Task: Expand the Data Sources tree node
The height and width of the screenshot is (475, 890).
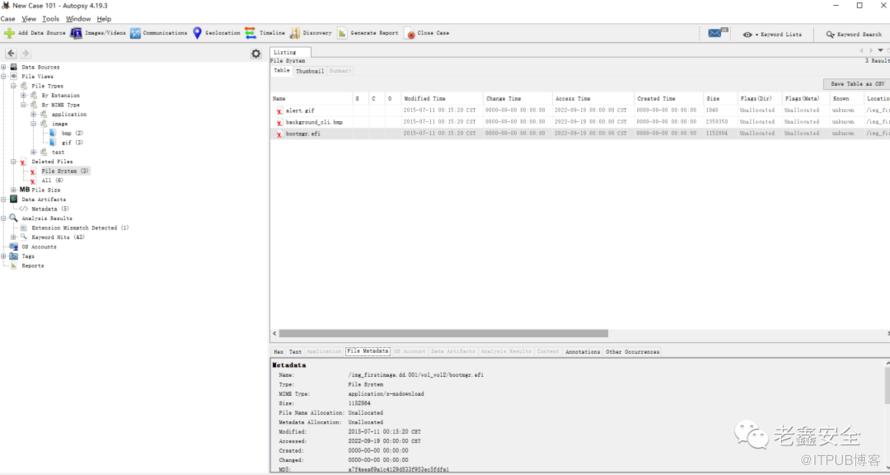Action: coord(4,67)
